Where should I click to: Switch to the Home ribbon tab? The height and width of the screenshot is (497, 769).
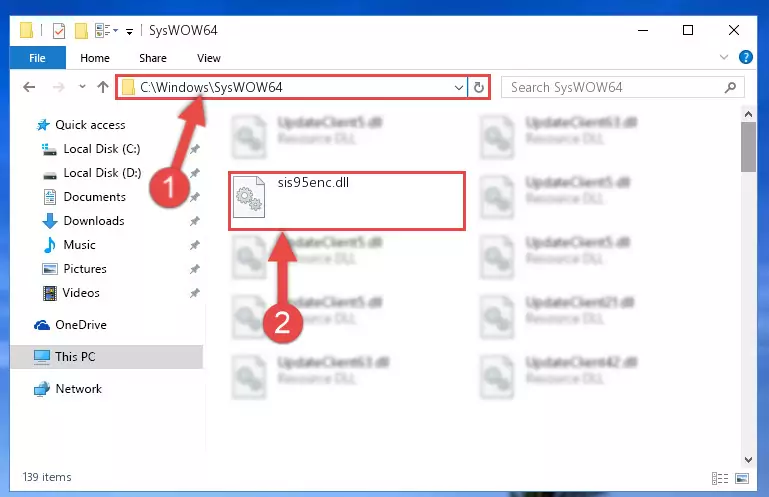tap(95, 58)
